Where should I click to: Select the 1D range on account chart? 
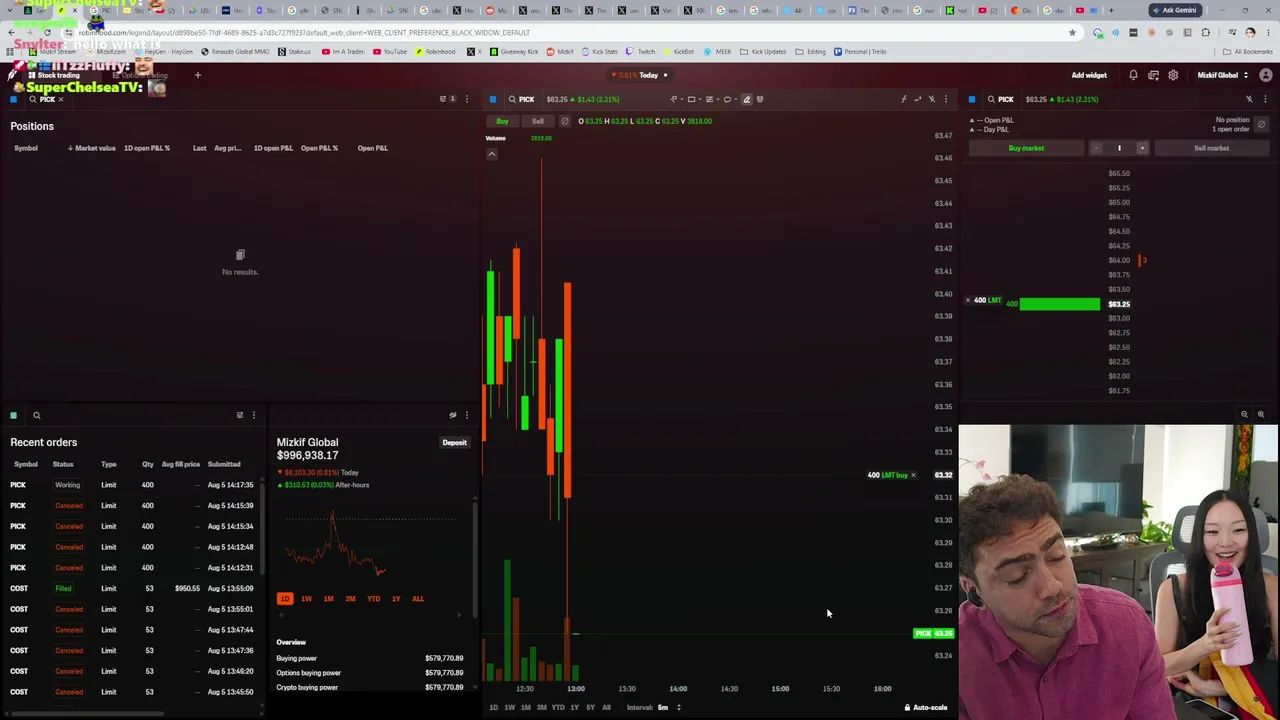(x=285, y=599)
